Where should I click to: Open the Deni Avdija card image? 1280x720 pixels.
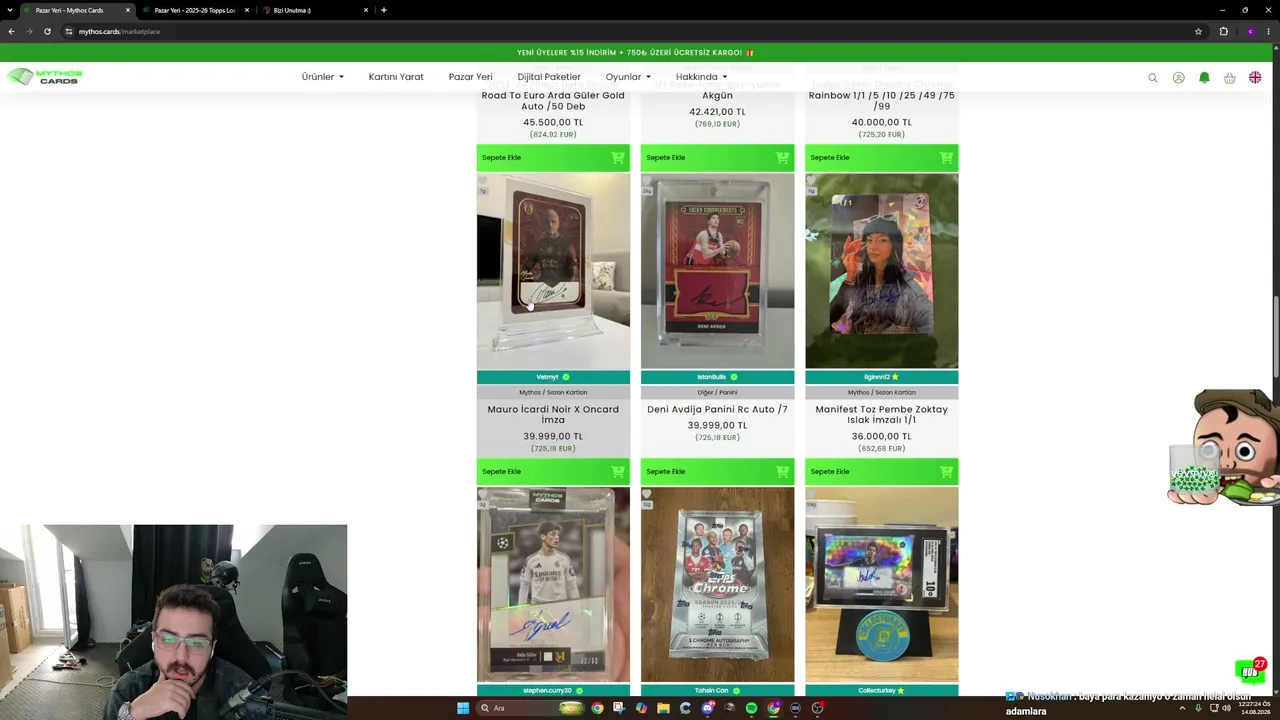717,271
